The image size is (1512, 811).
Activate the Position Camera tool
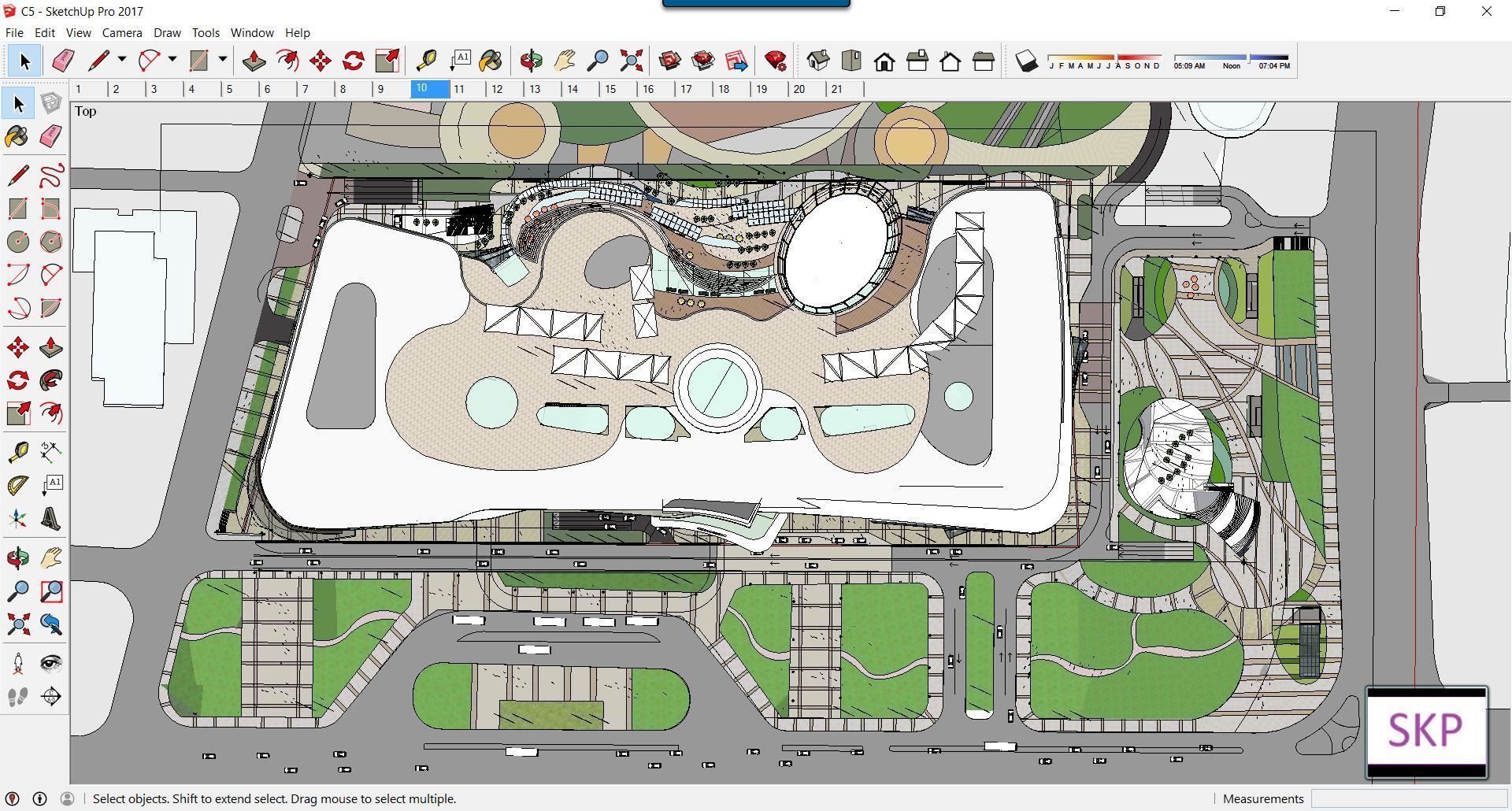coord(18,663)
